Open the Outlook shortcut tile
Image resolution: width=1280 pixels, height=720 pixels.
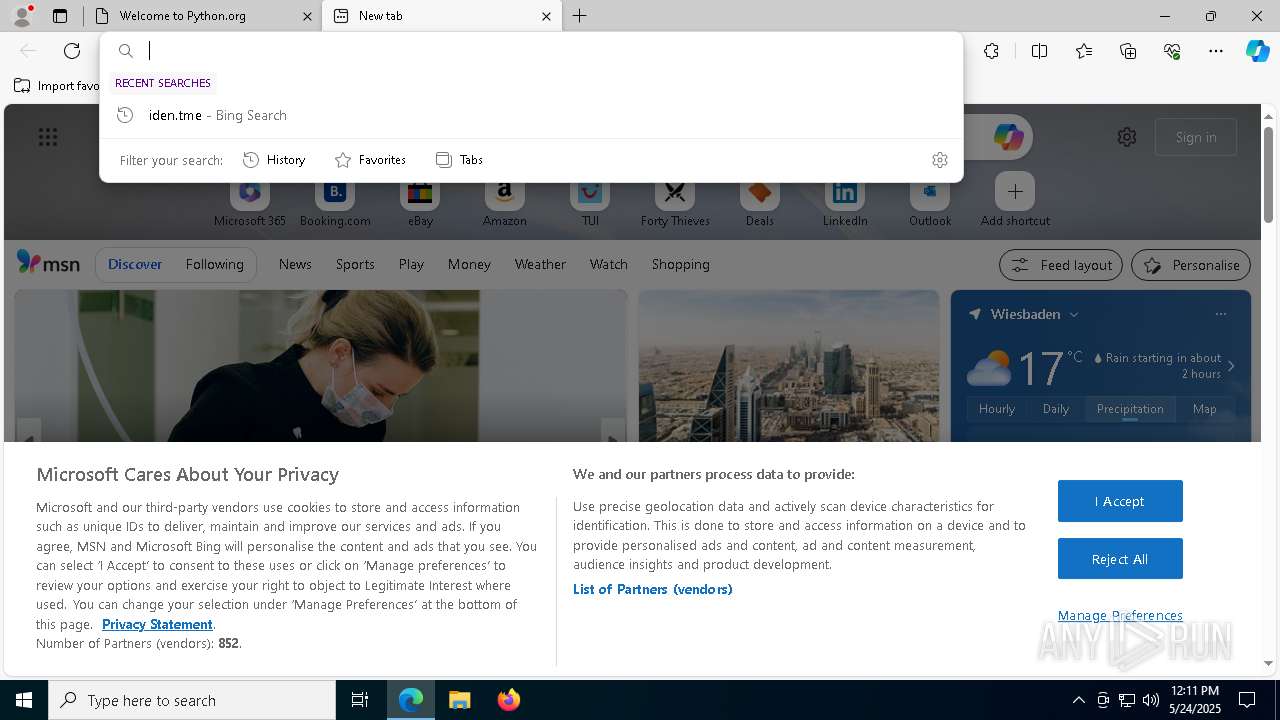930,201
